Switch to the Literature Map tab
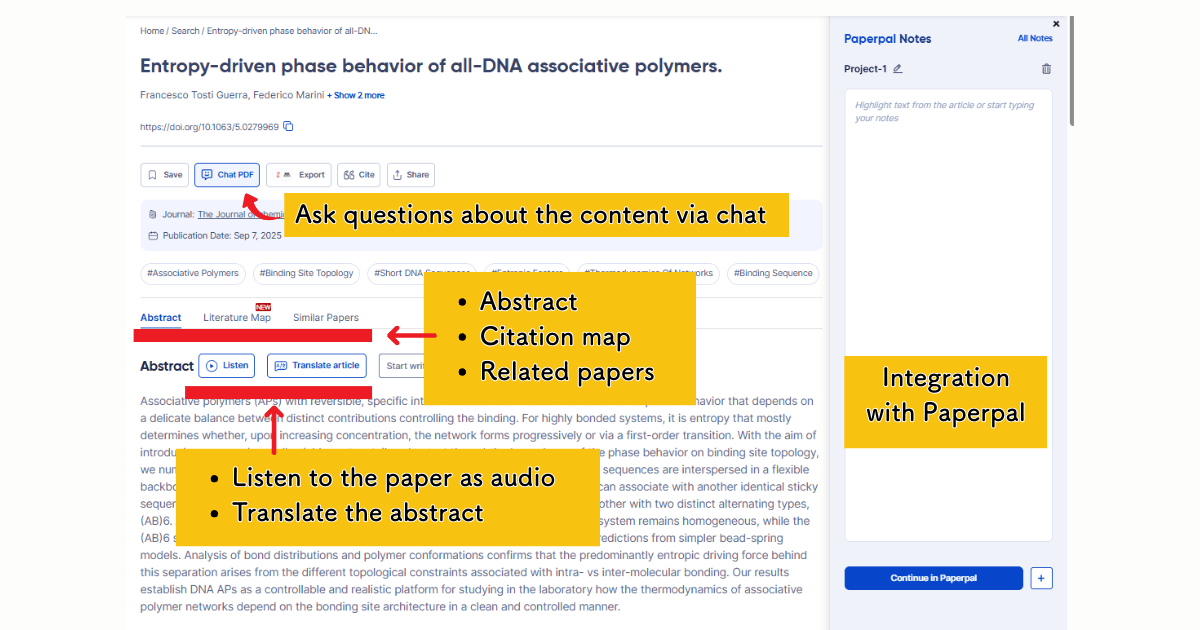 pos(237,317)
